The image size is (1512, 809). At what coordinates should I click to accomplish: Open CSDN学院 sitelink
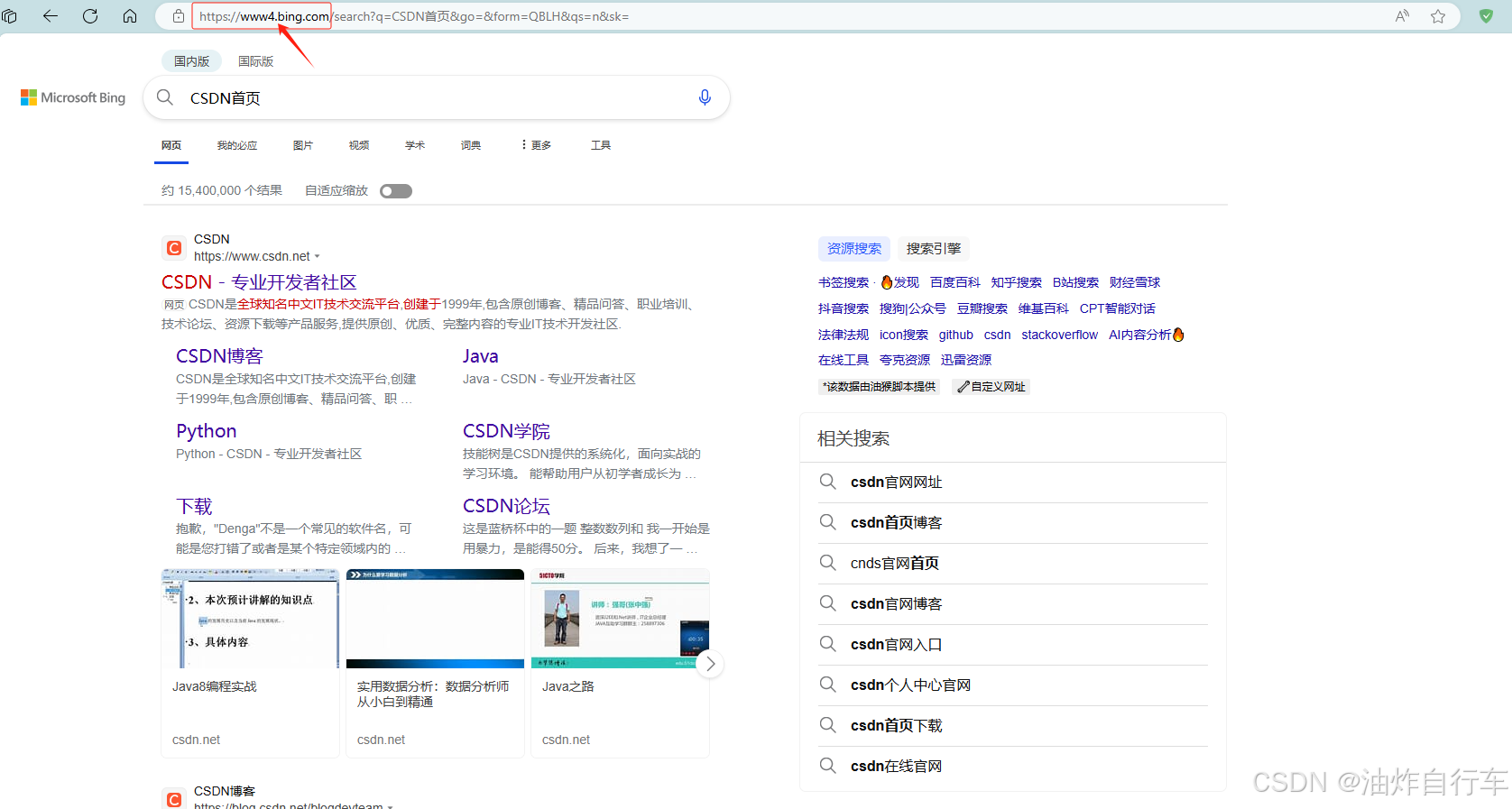tap(506, 431)
